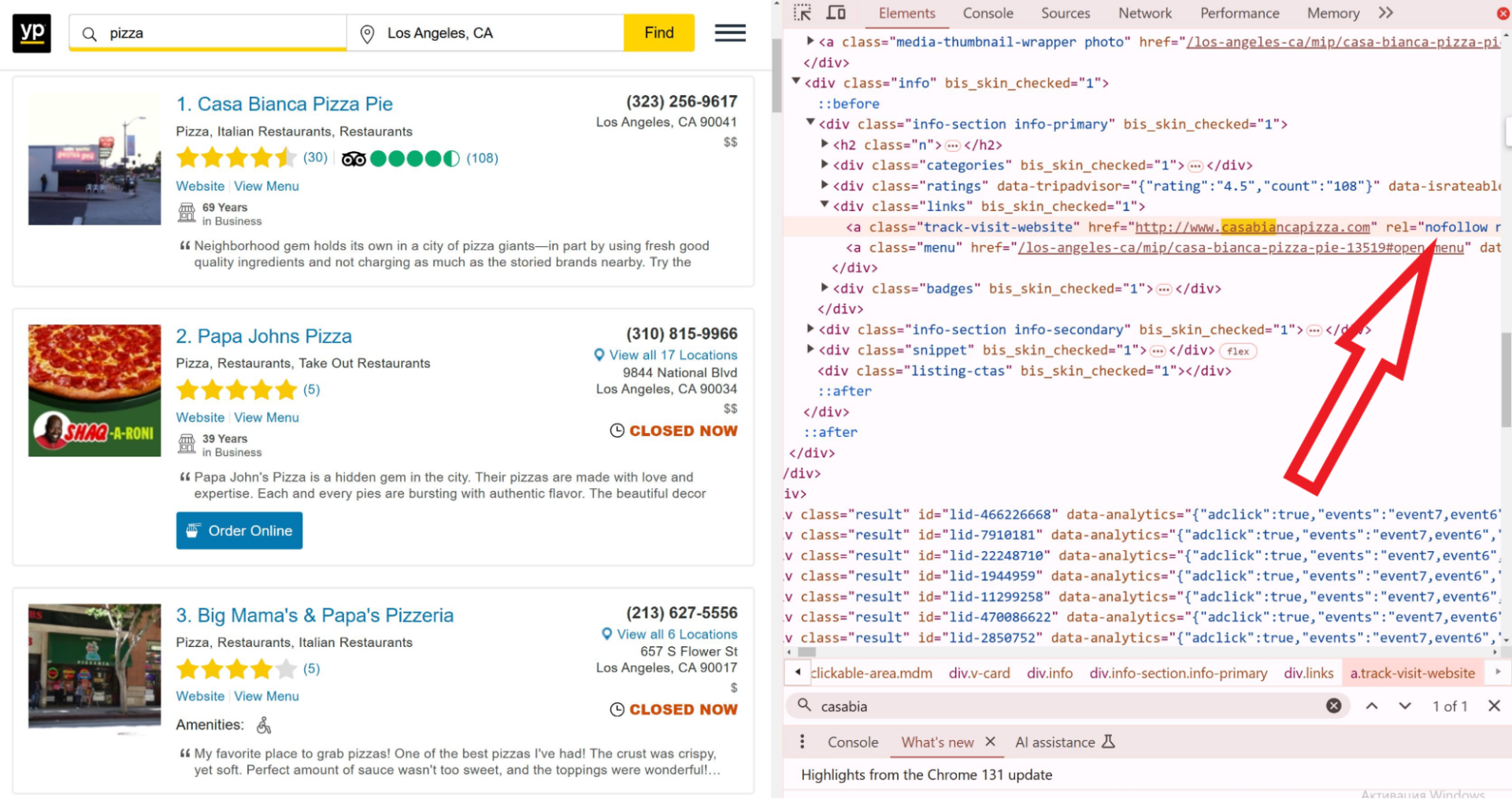Switch to the Console tab
1512x799 pixels.
pyautogui.click(x=988, y=13)
